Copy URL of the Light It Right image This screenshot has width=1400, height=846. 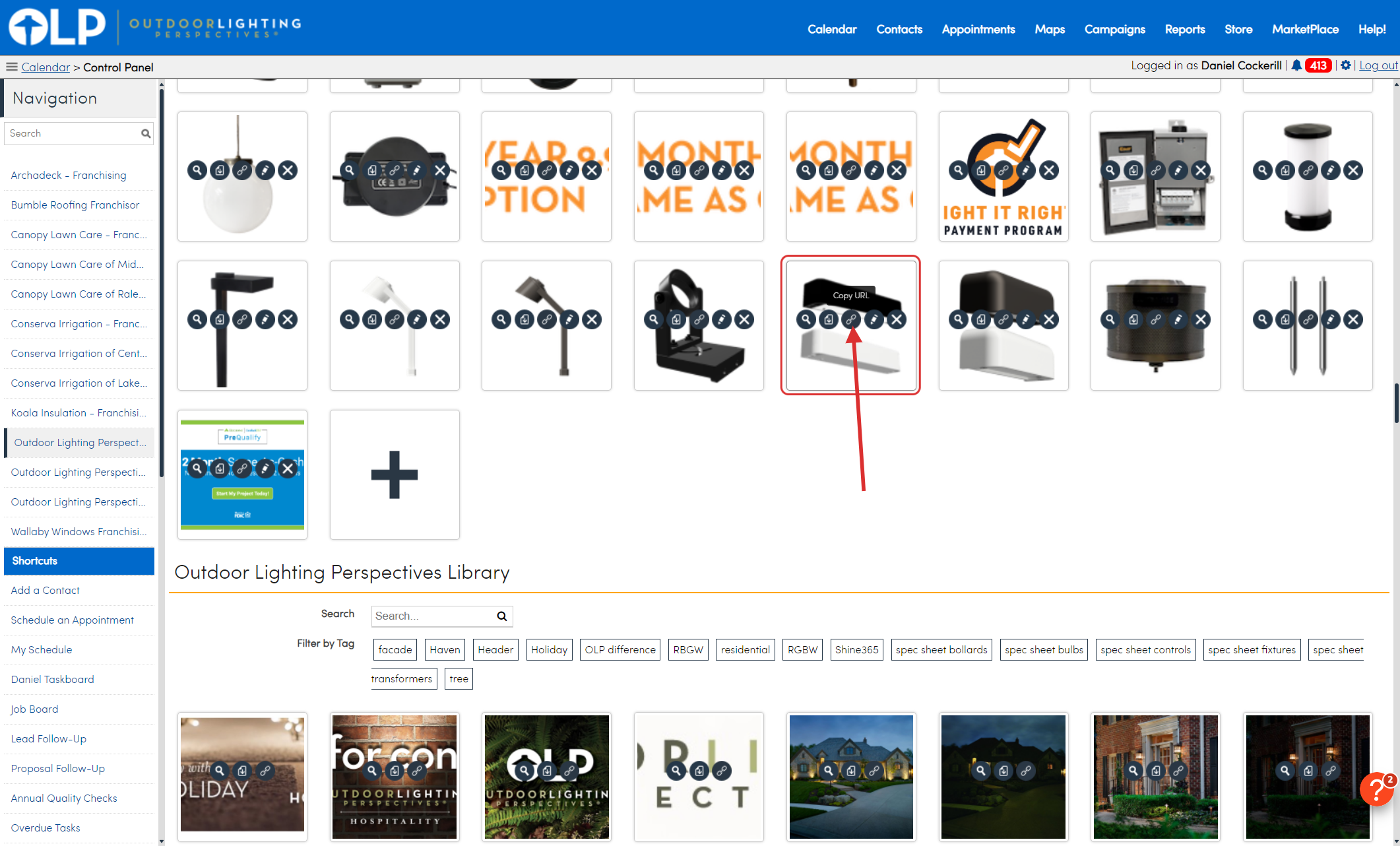1003,170
